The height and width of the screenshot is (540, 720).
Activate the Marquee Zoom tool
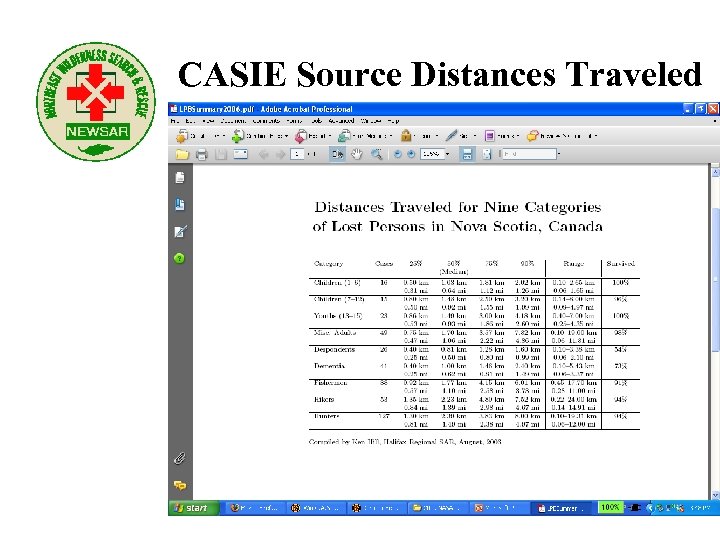pyautogui.click(x=377, y=154)
